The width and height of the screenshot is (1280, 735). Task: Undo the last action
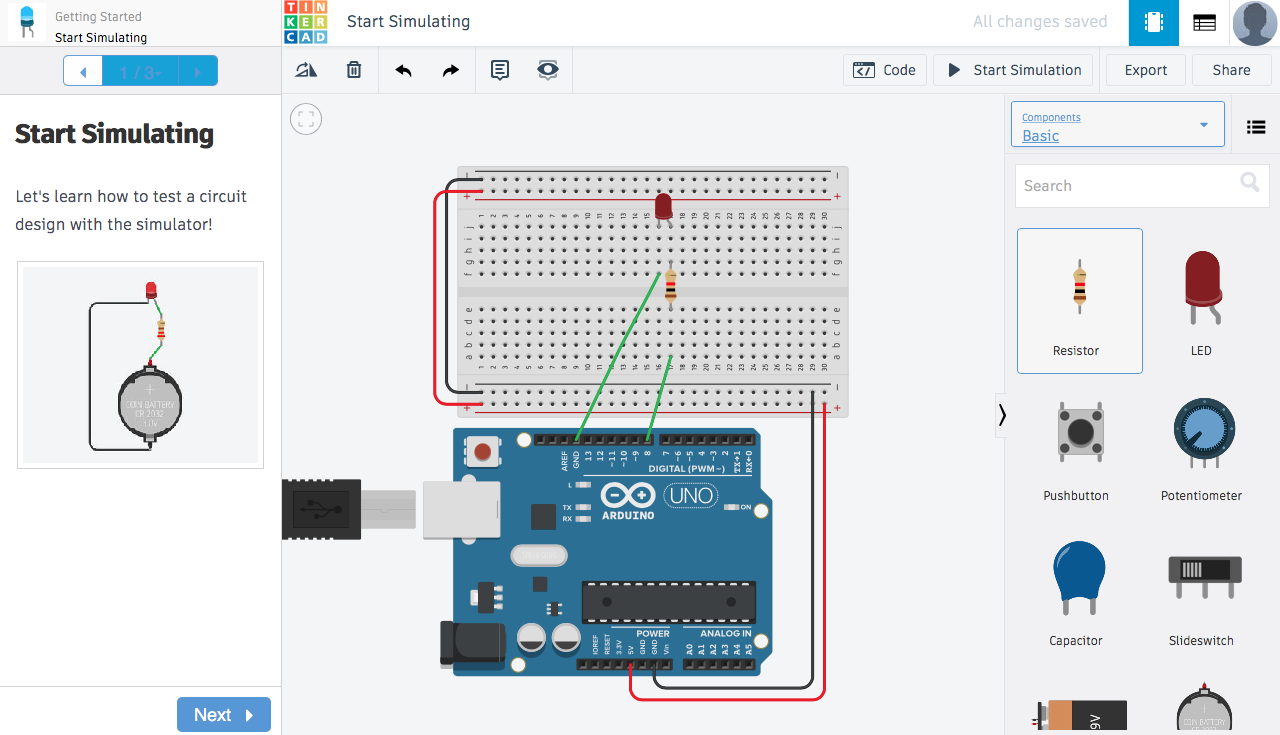403,70
